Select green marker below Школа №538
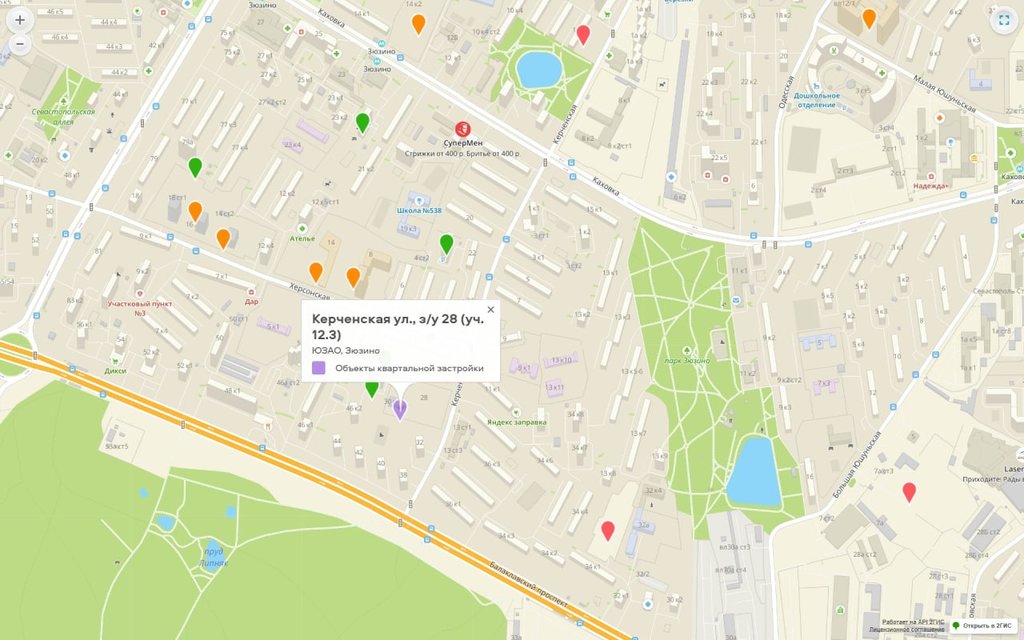Viewport: 1024px width, 640px height. coord(446,243)
